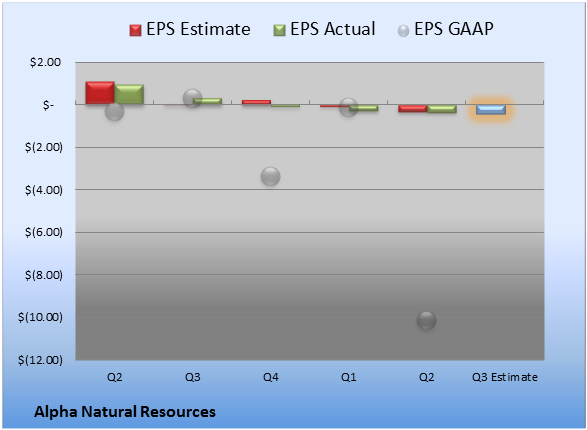587x430 pixels.
Task: Click the $(4.00) y-axis label
Action: point(44,190)
